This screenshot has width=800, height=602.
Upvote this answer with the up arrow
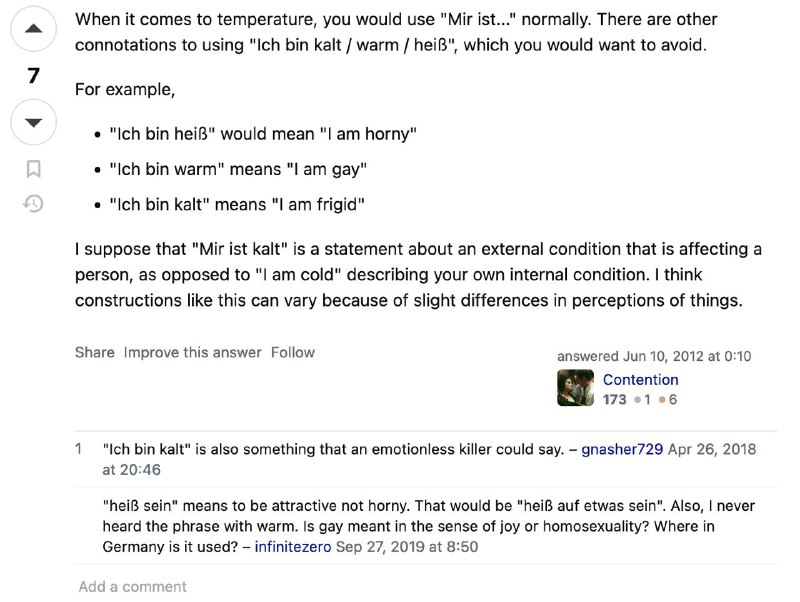(33, 30)
